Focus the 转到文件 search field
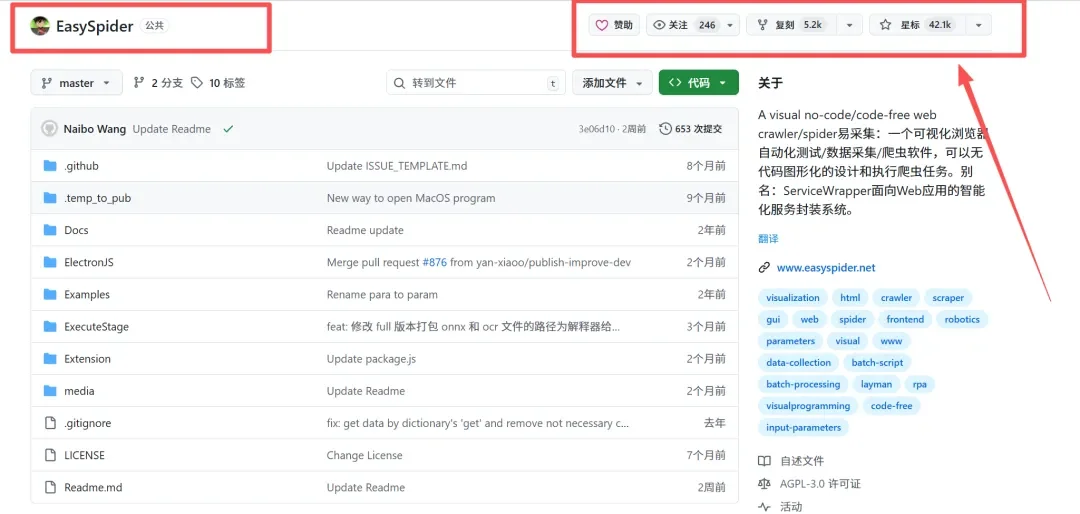Viewport: 1080px width, 514px height. (x=476, y=83)
